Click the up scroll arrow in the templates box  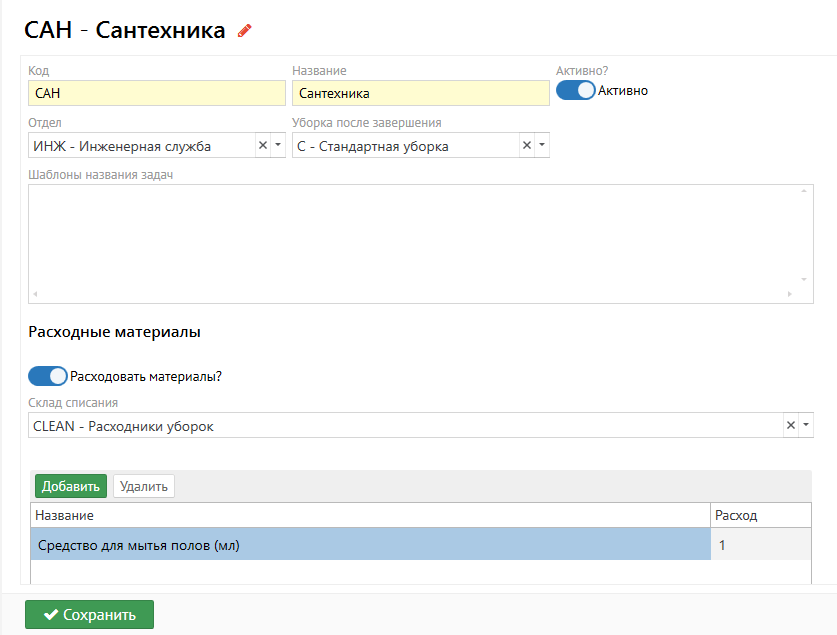coord(803,192)
